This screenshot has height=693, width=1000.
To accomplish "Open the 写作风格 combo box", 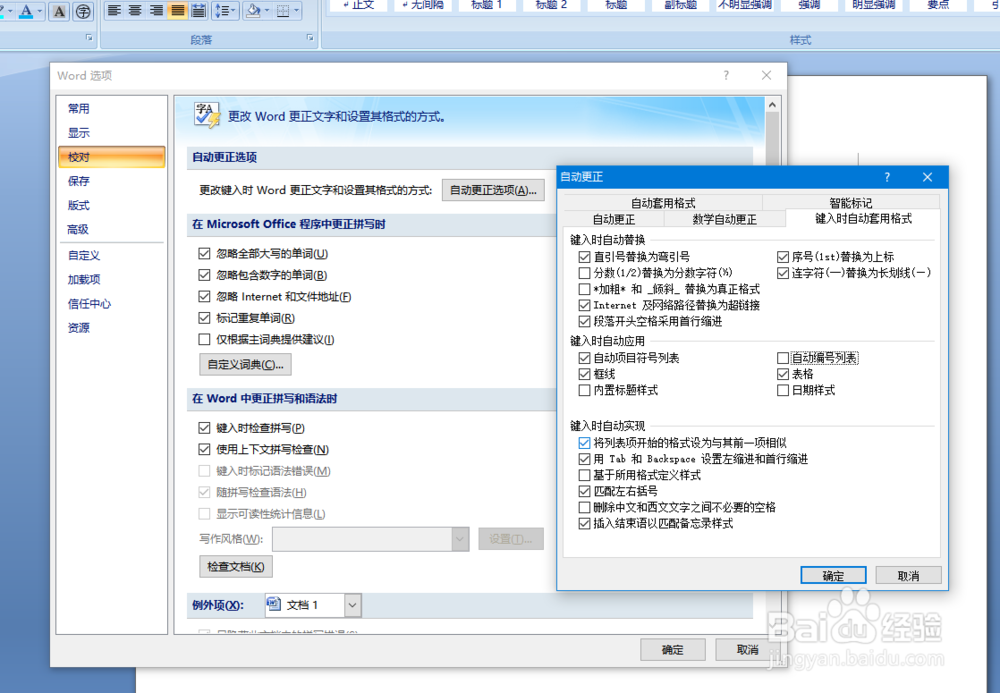I will pos(371,539).
